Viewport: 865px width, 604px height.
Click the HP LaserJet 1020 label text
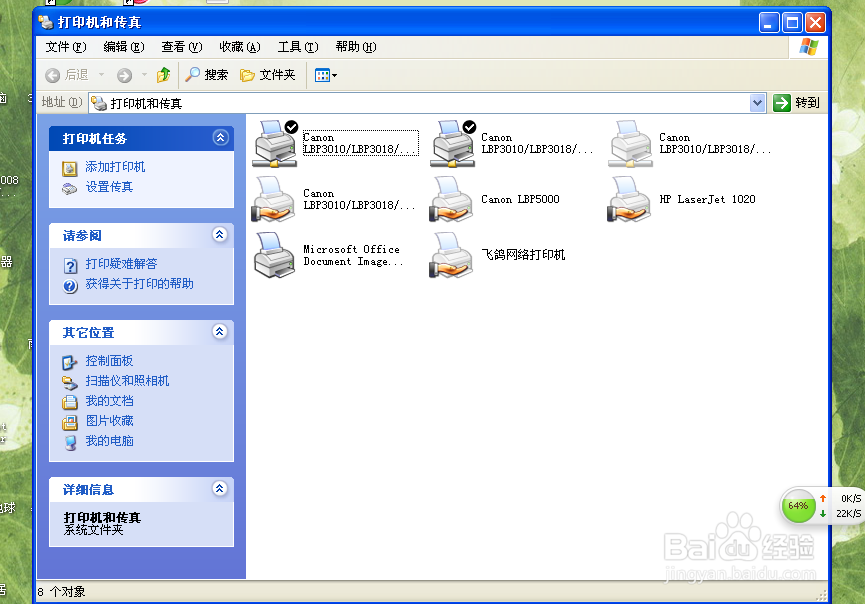click(x=707, y=199)
